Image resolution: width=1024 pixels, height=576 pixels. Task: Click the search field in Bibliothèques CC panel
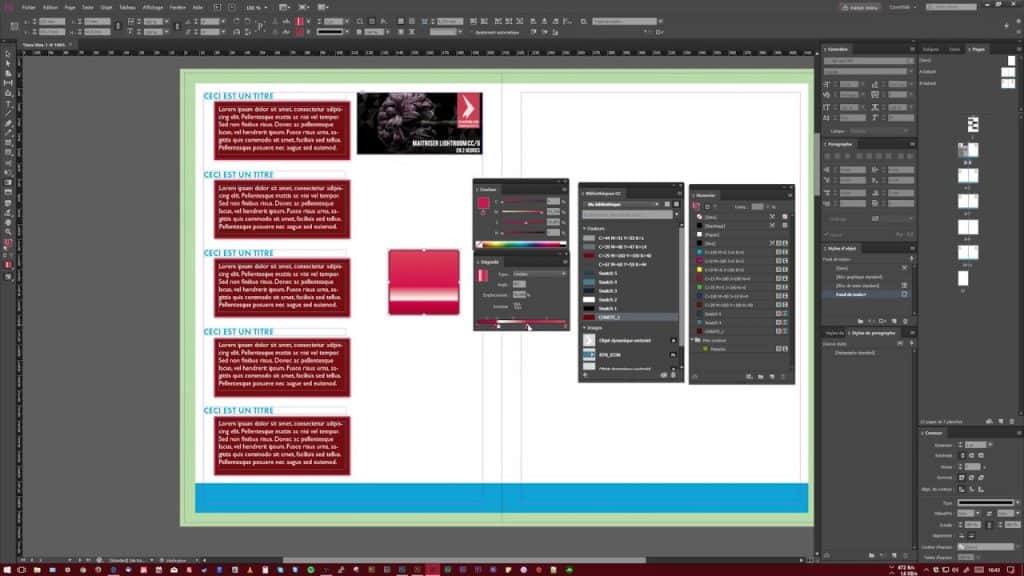tap(625, 215)
